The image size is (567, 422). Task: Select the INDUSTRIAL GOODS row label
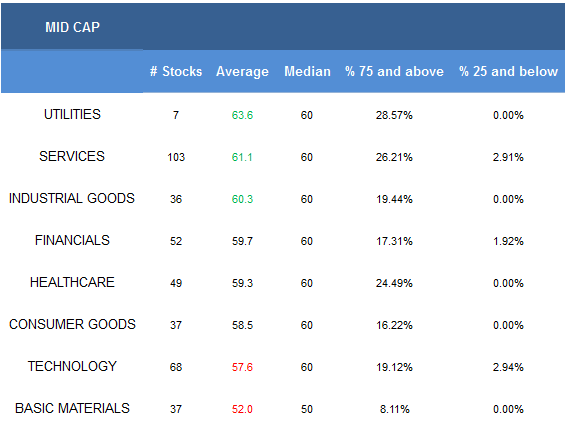point(72,198)
